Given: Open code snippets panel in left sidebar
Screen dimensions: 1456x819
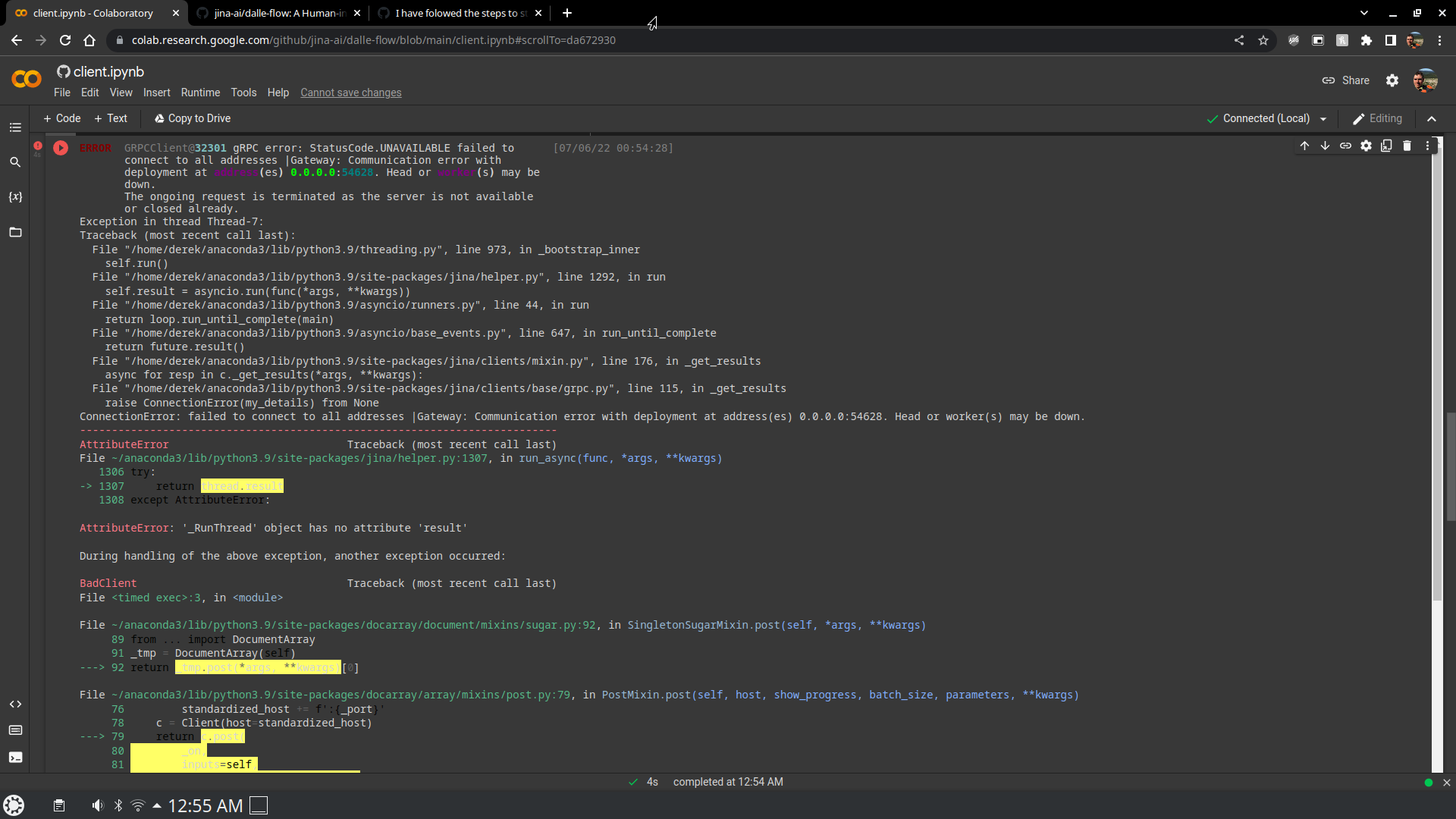Looking at the screenshot, I should [x=15, y=704].
